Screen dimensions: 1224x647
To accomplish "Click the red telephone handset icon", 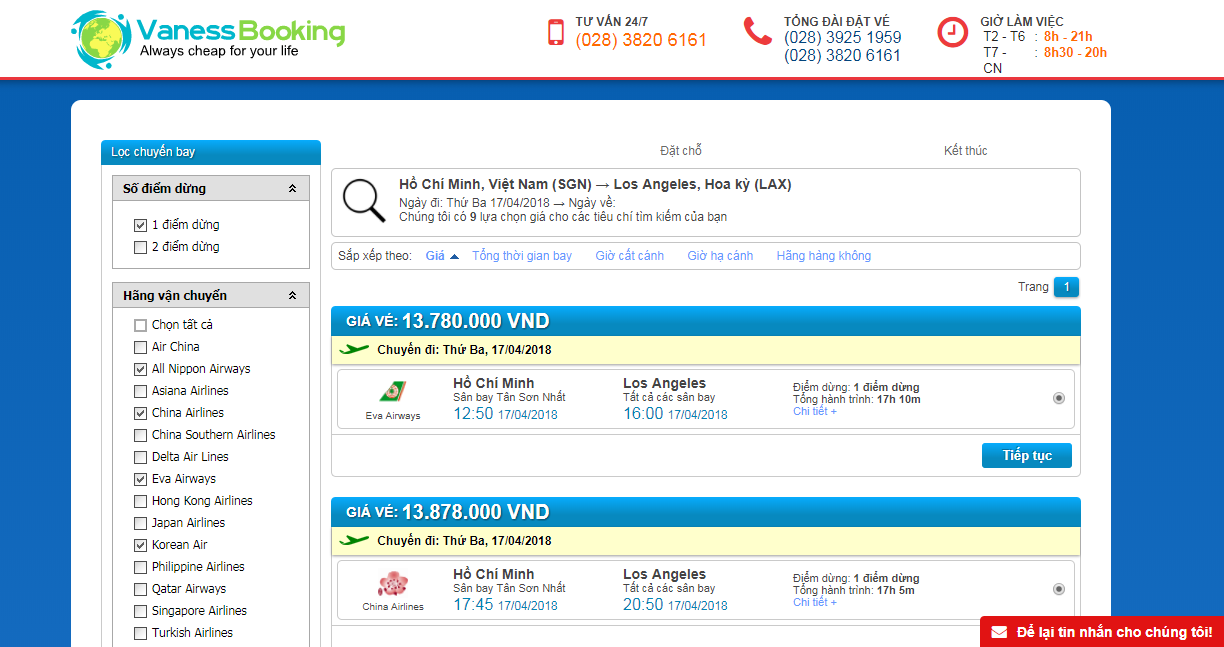I will (757, 32).
